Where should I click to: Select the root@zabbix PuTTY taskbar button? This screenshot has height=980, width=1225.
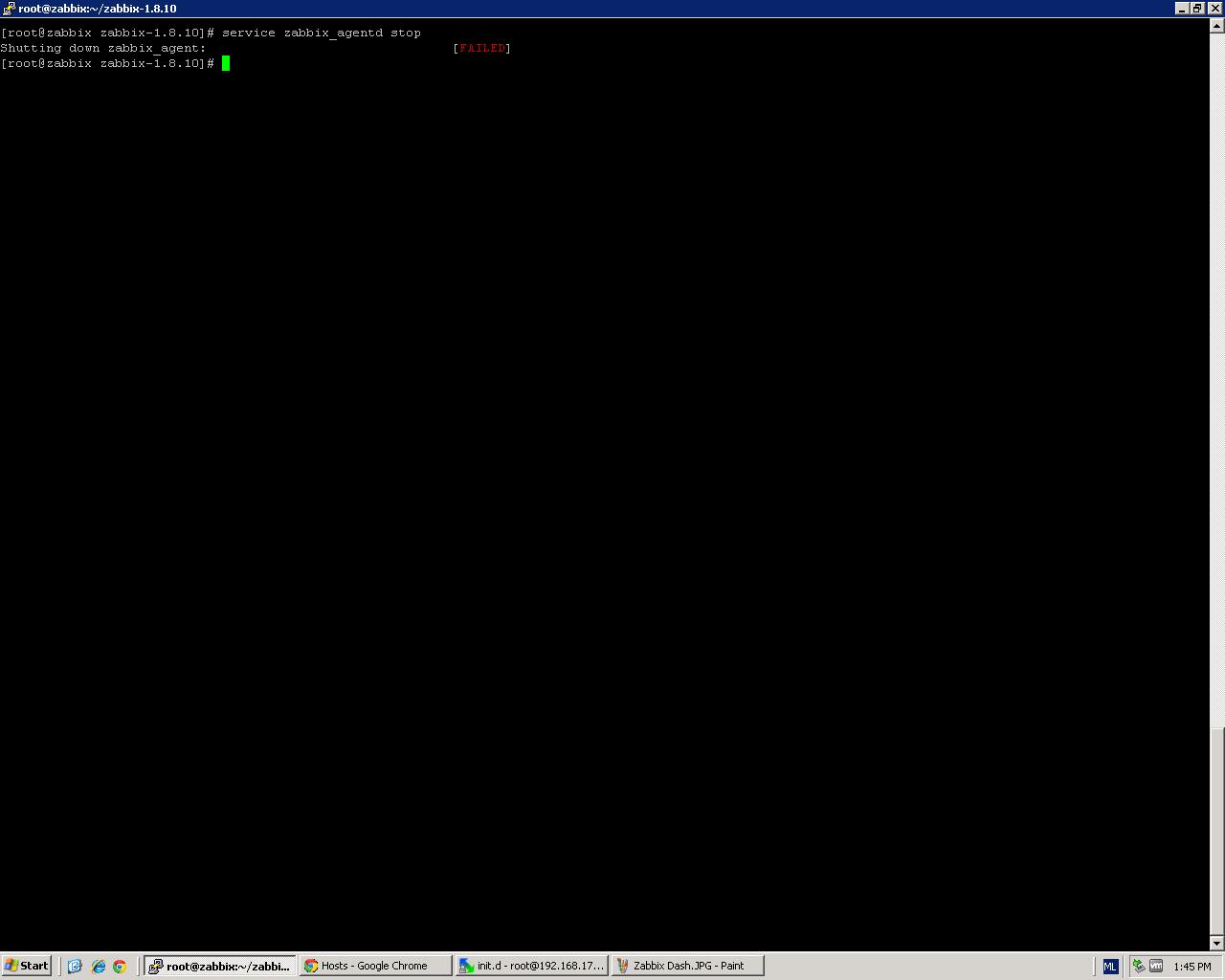point(219,966)
